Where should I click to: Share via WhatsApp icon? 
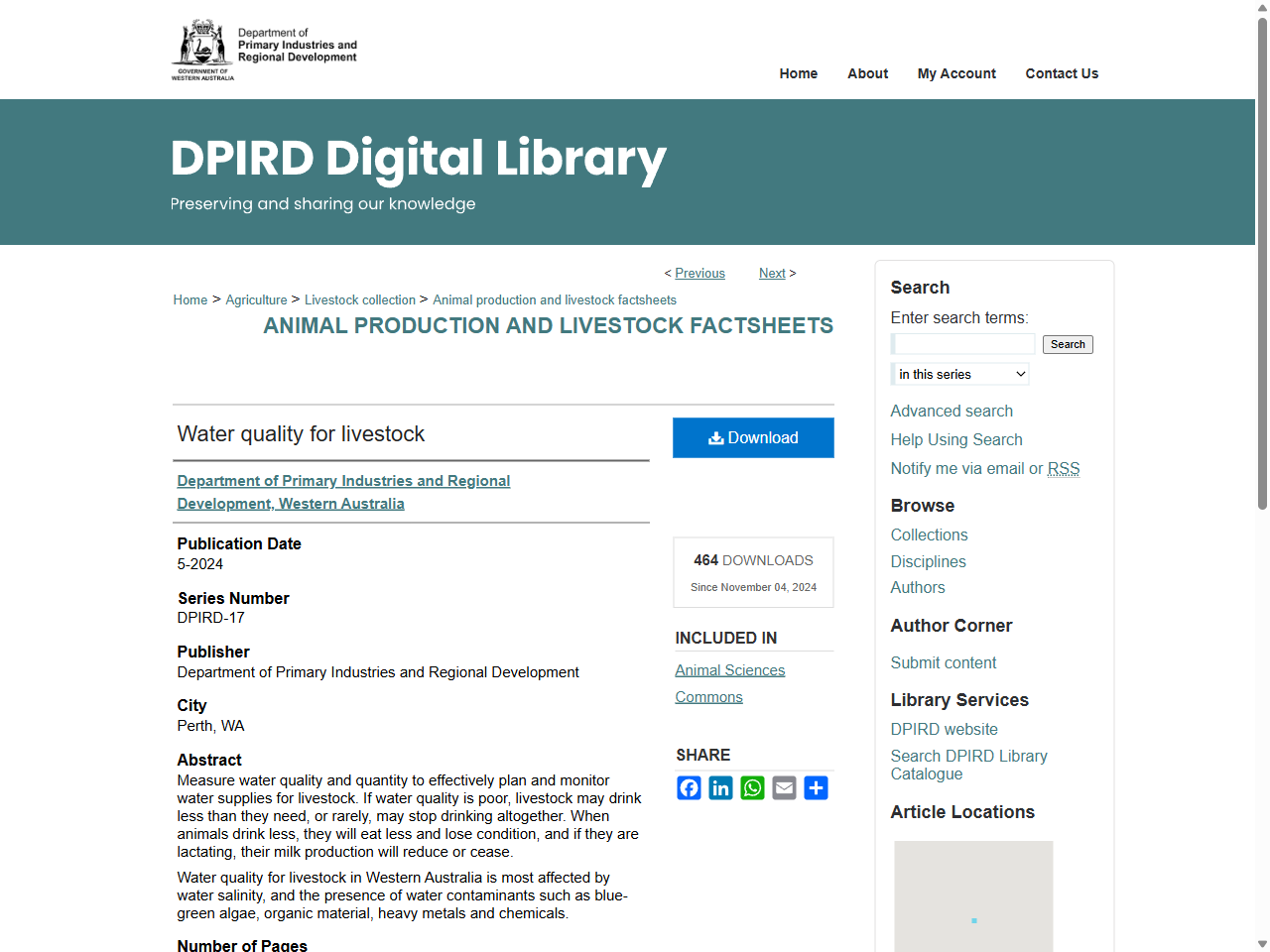(x=752, y=788)
